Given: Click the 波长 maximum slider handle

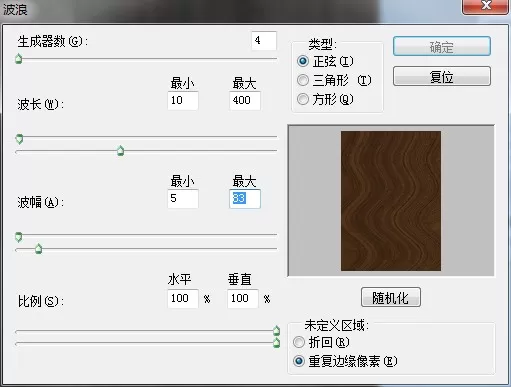Looking at the screenshot, I should click(x=121, y=151).
